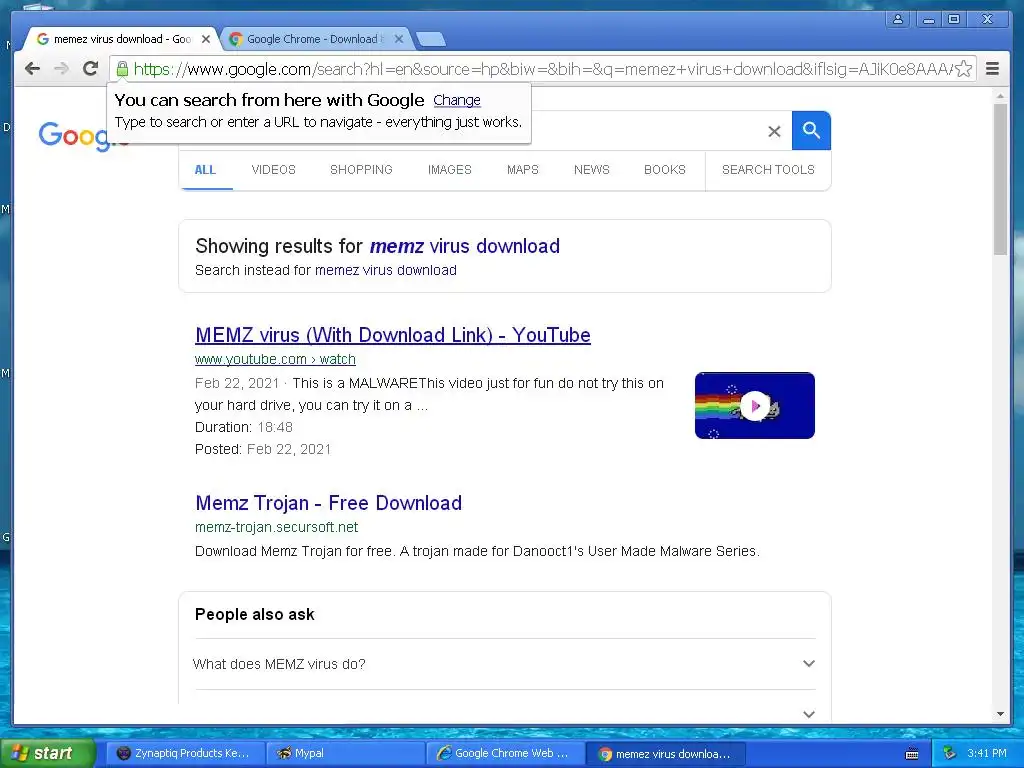Open SEARCH TOOLS
1024x768 pixels.
coord(768,170)
